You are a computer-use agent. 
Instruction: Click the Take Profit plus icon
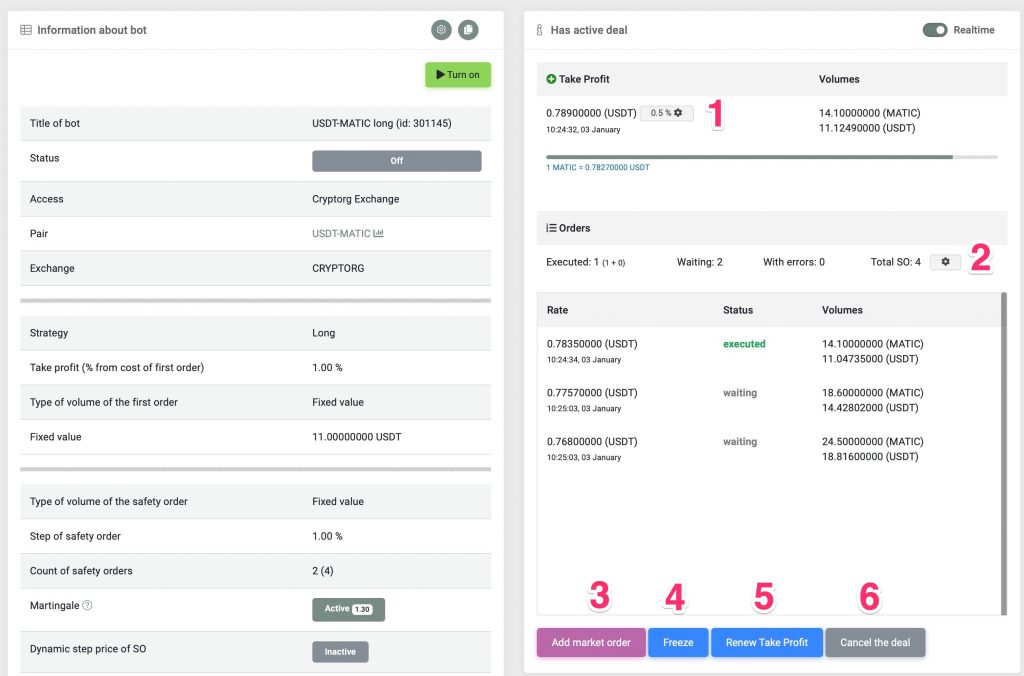[551, 79]
